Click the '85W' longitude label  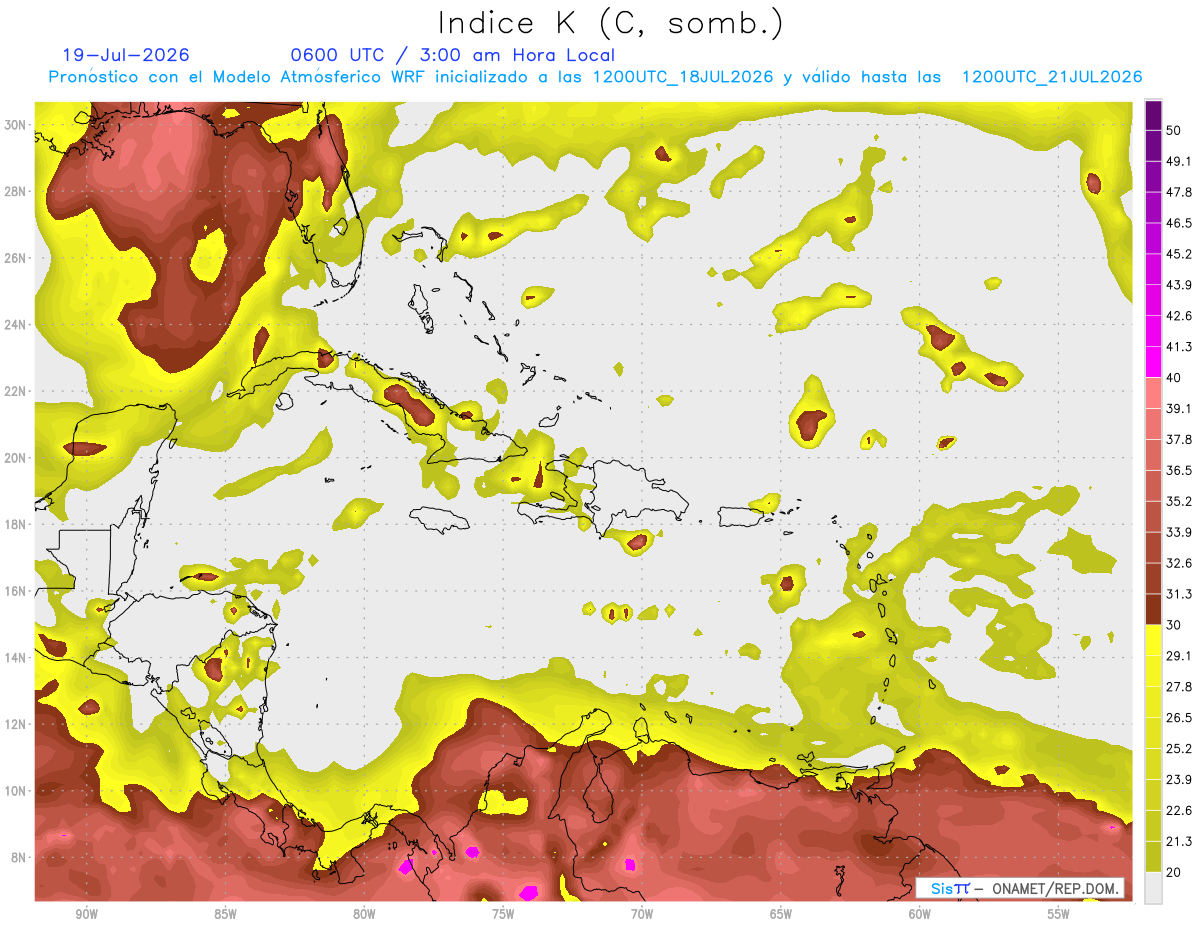pos(225,915)
